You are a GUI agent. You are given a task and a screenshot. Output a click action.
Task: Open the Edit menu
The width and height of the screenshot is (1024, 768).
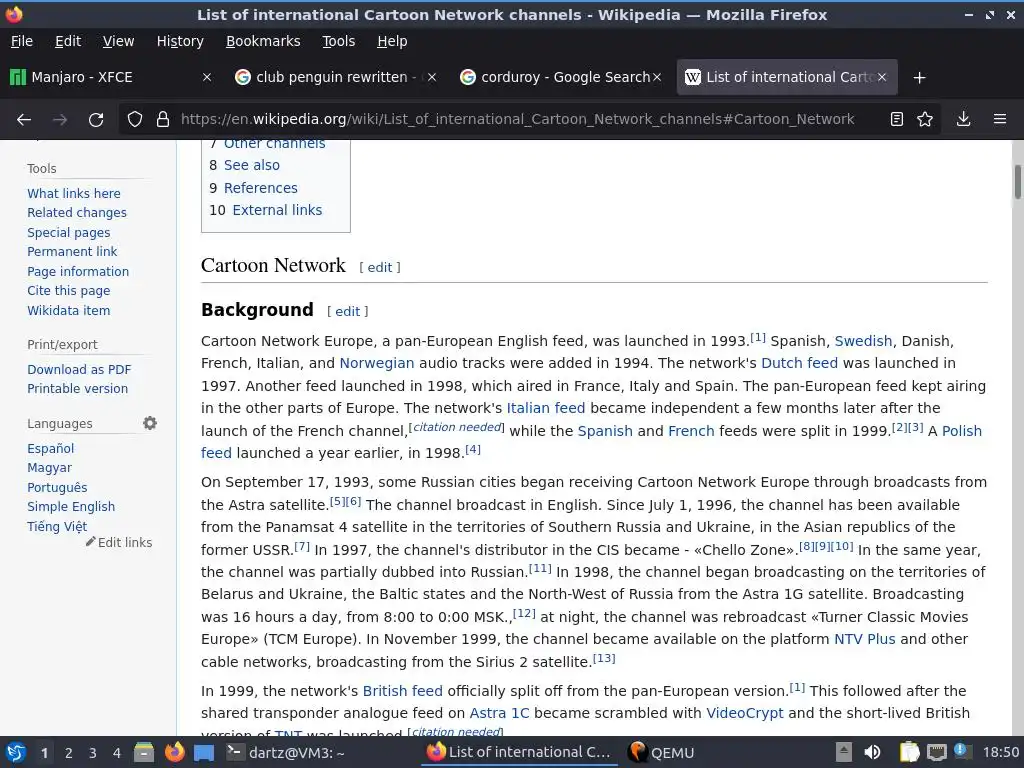(68, 41)
